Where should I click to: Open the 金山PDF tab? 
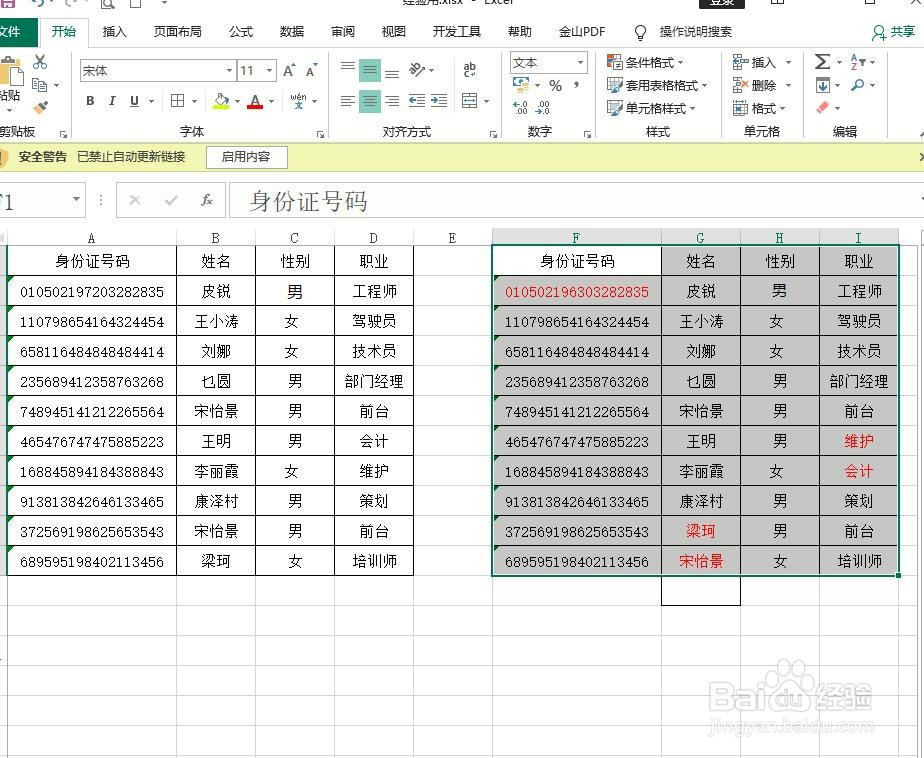(582, 32)
